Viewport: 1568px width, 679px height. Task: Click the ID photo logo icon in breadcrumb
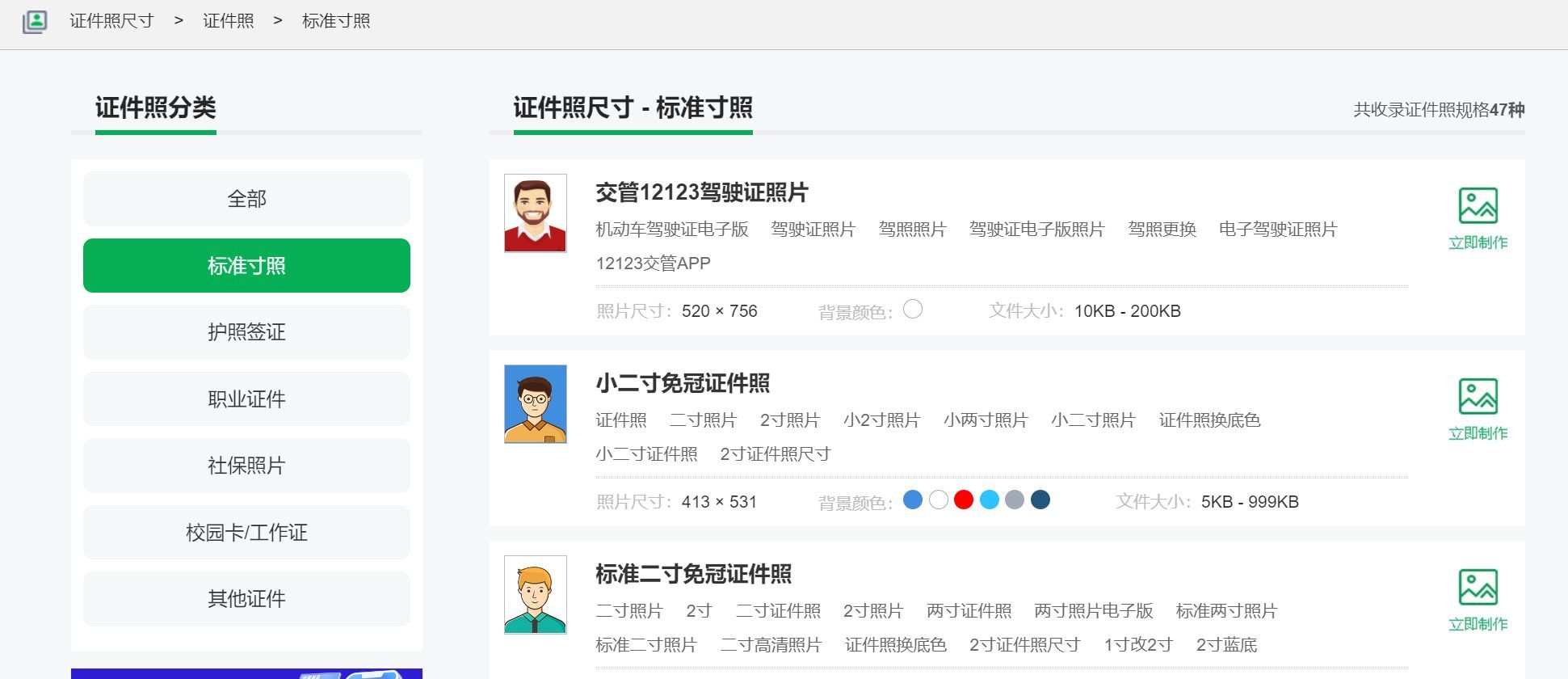[35, 21]
